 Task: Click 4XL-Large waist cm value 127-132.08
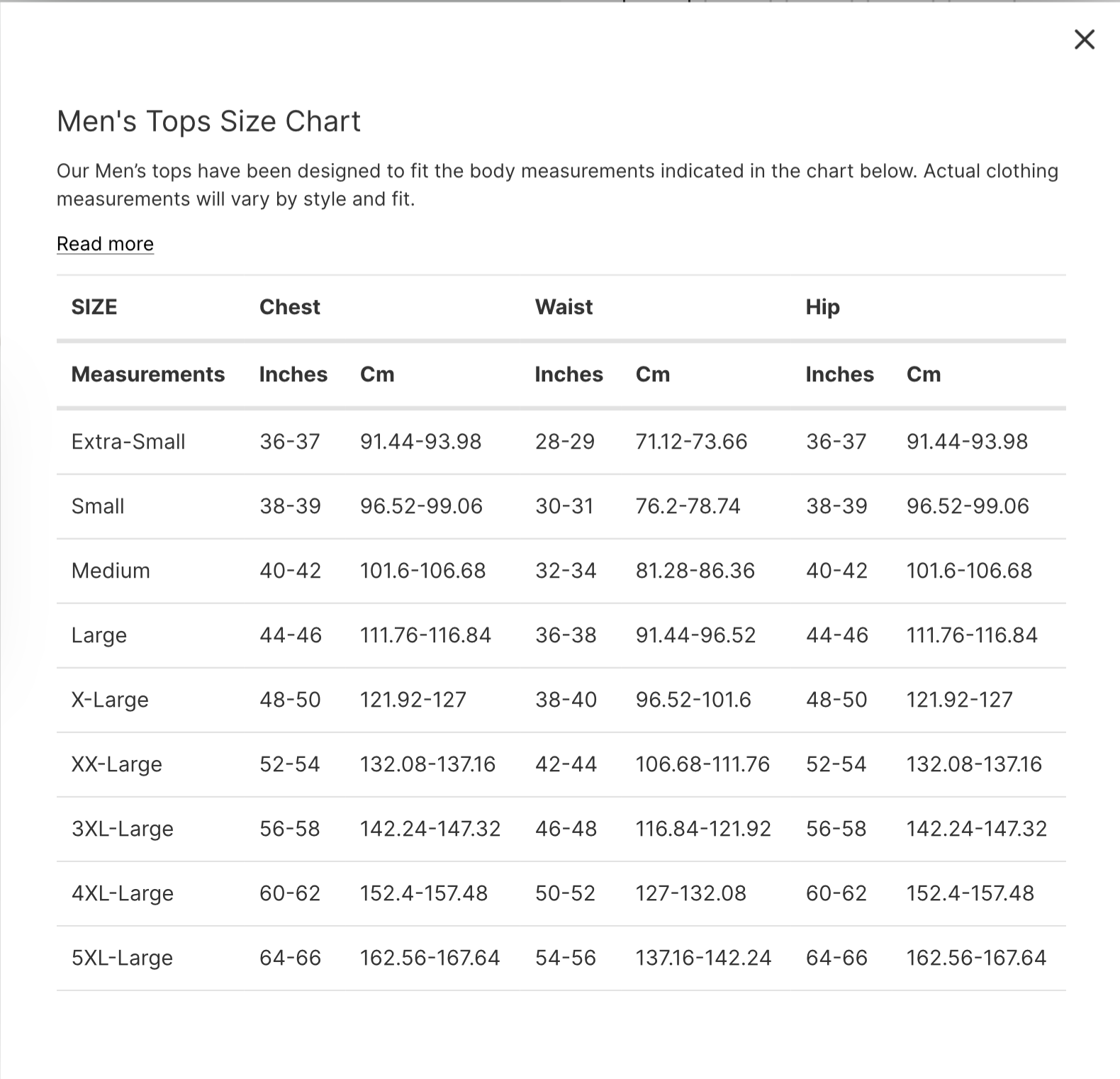(x=690, y=893)
